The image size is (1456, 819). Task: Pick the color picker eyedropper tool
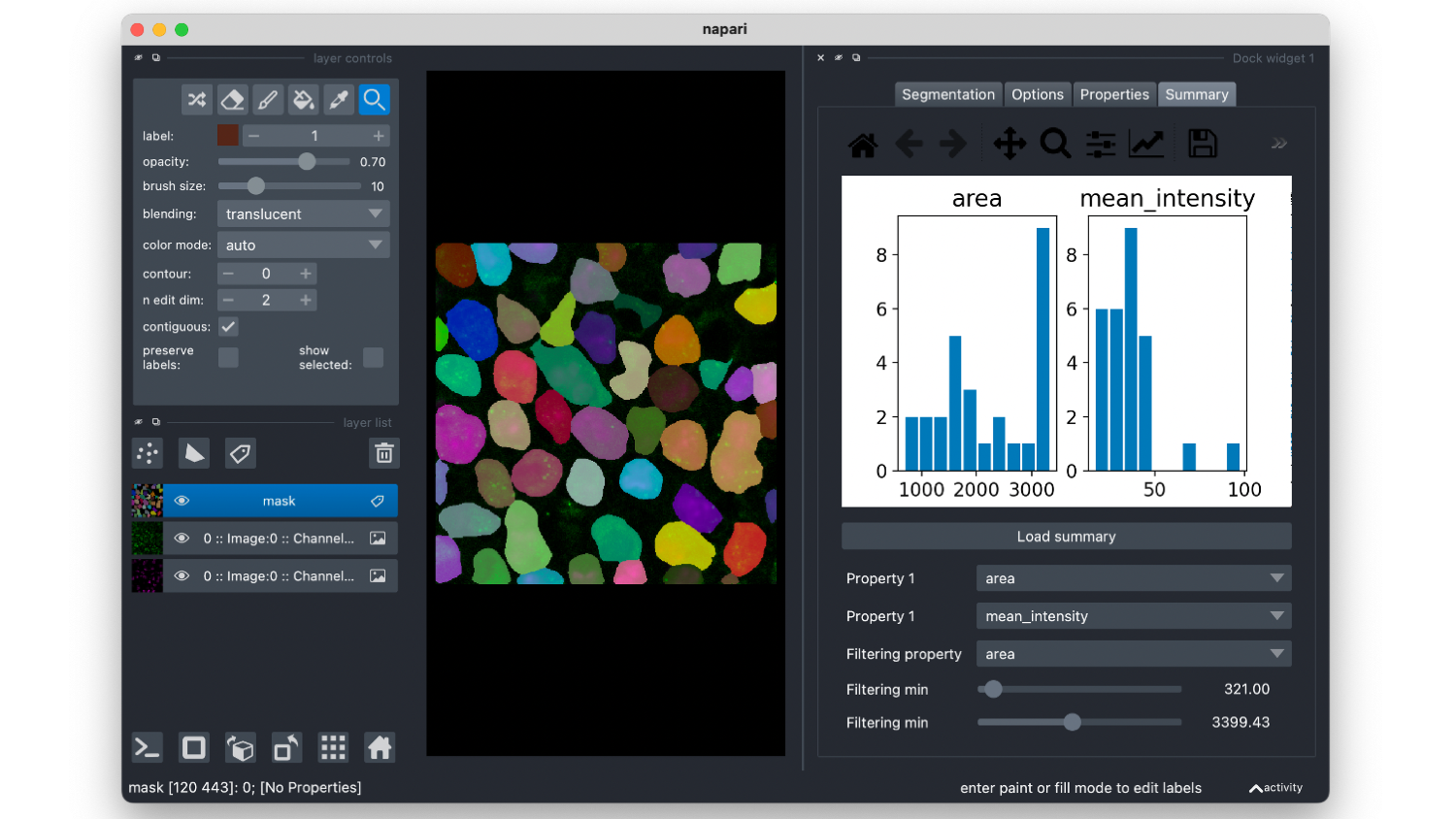coord(339,99)
